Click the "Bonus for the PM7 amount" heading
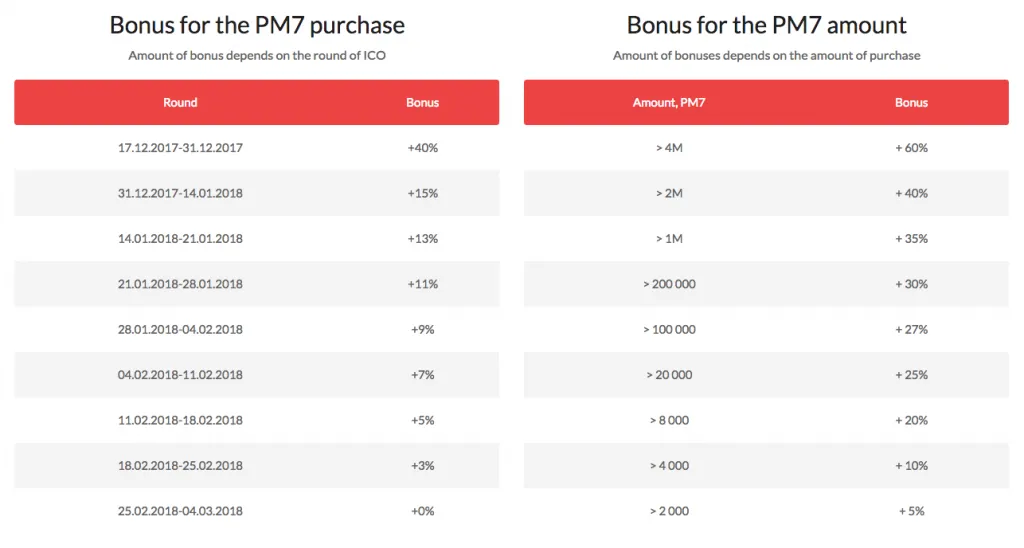The height and width of the screenshot is (548, 1024). coord(767,25)
